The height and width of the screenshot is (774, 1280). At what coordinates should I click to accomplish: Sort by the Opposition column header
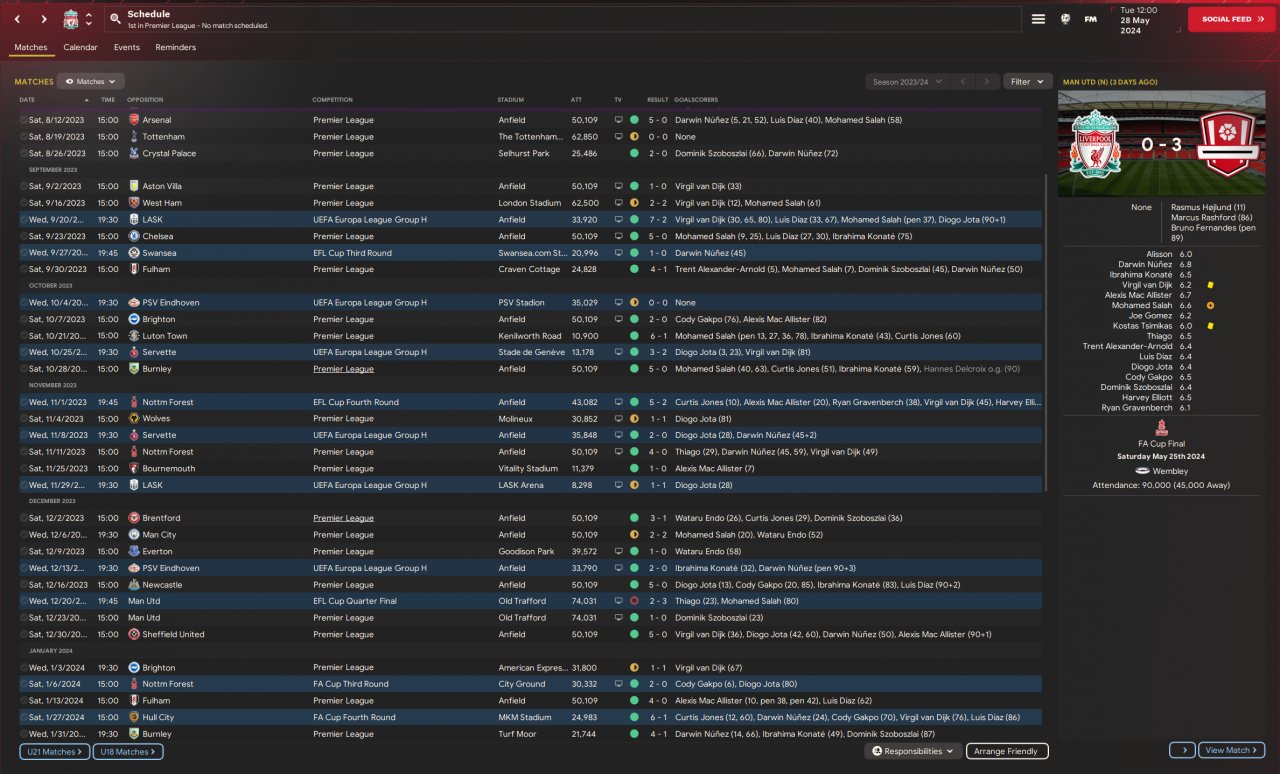click(145, 100)
